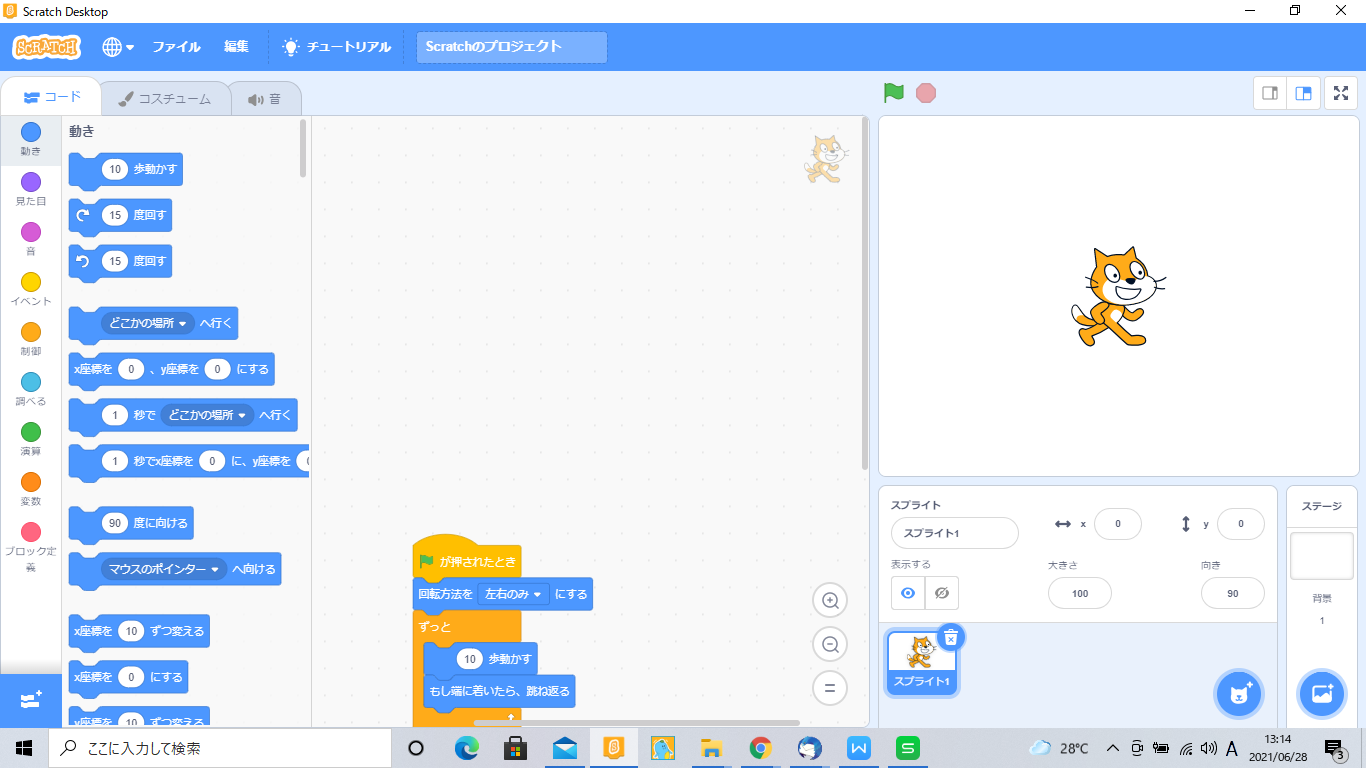Screen dimensions: 1366x768
Task: Select the 制御 block category
Action: click(x=31, y=339)
